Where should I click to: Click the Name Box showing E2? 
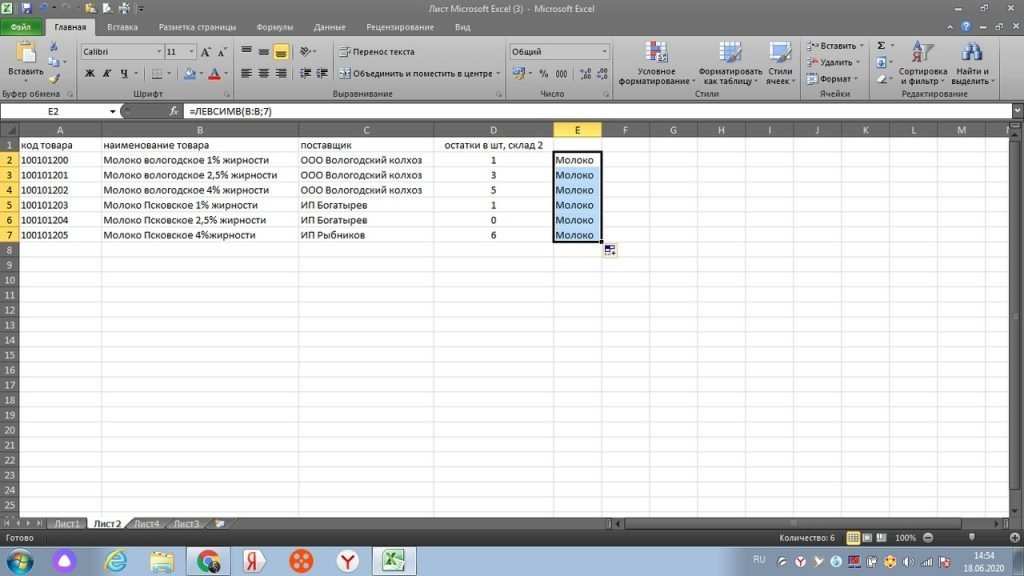click(54, 112)
